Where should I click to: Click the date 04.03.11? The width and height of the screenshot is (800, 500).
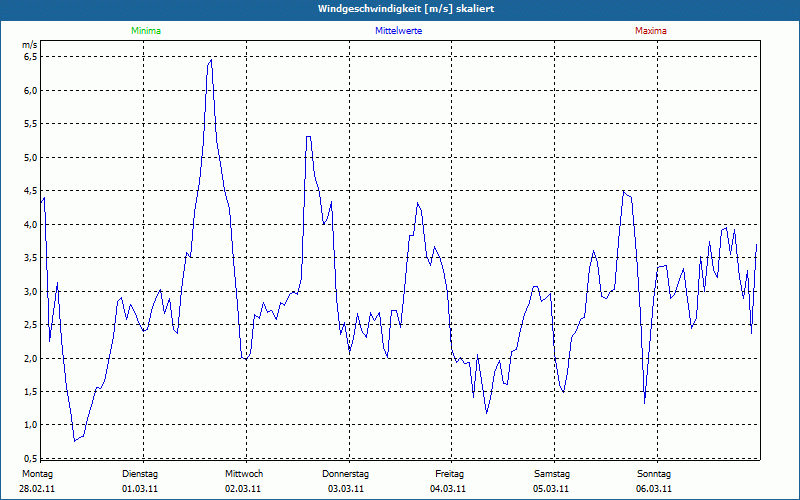(448, 489)
